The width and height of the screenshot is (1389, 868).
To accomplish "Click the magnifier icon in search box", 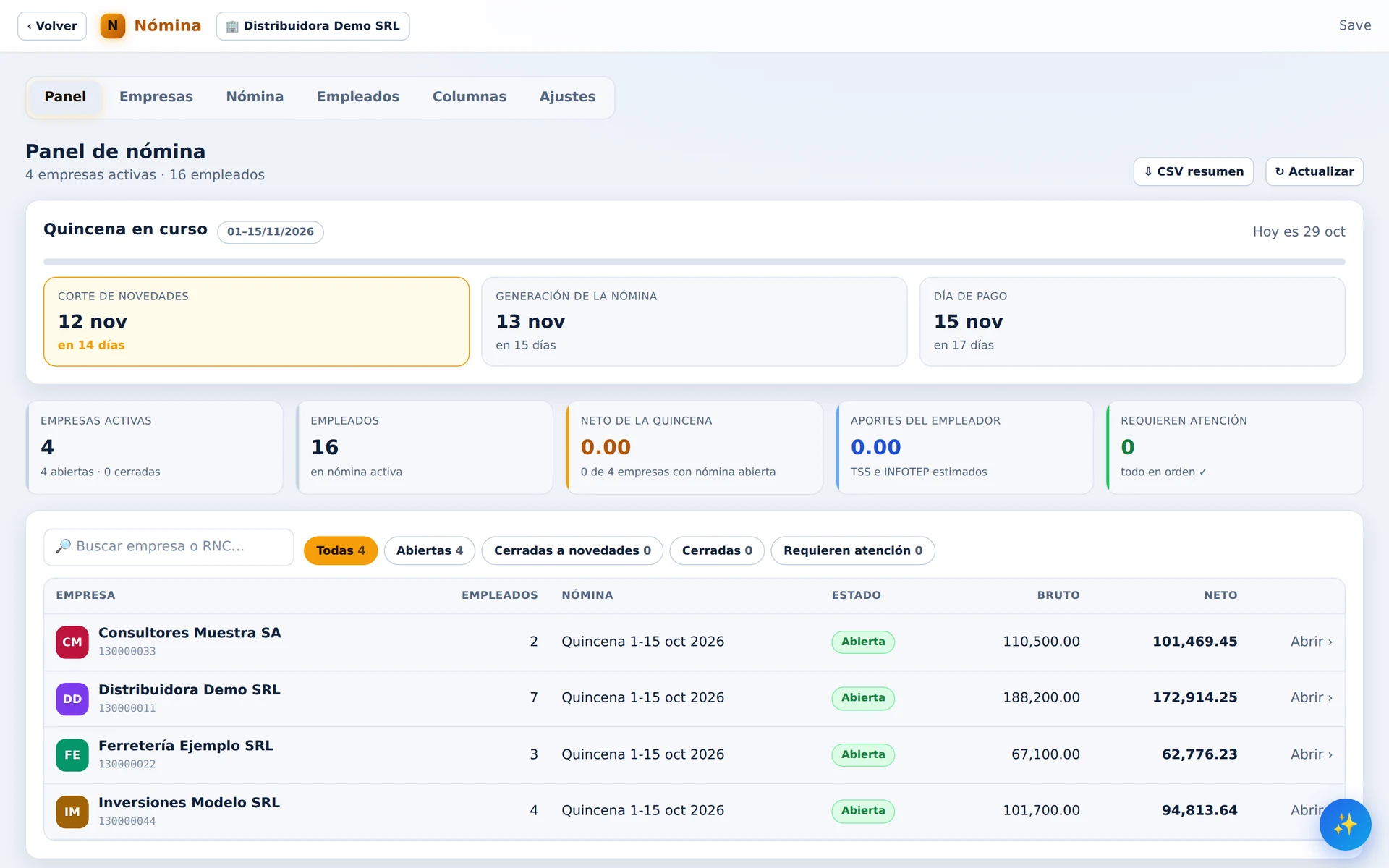I will coord(64,546).
